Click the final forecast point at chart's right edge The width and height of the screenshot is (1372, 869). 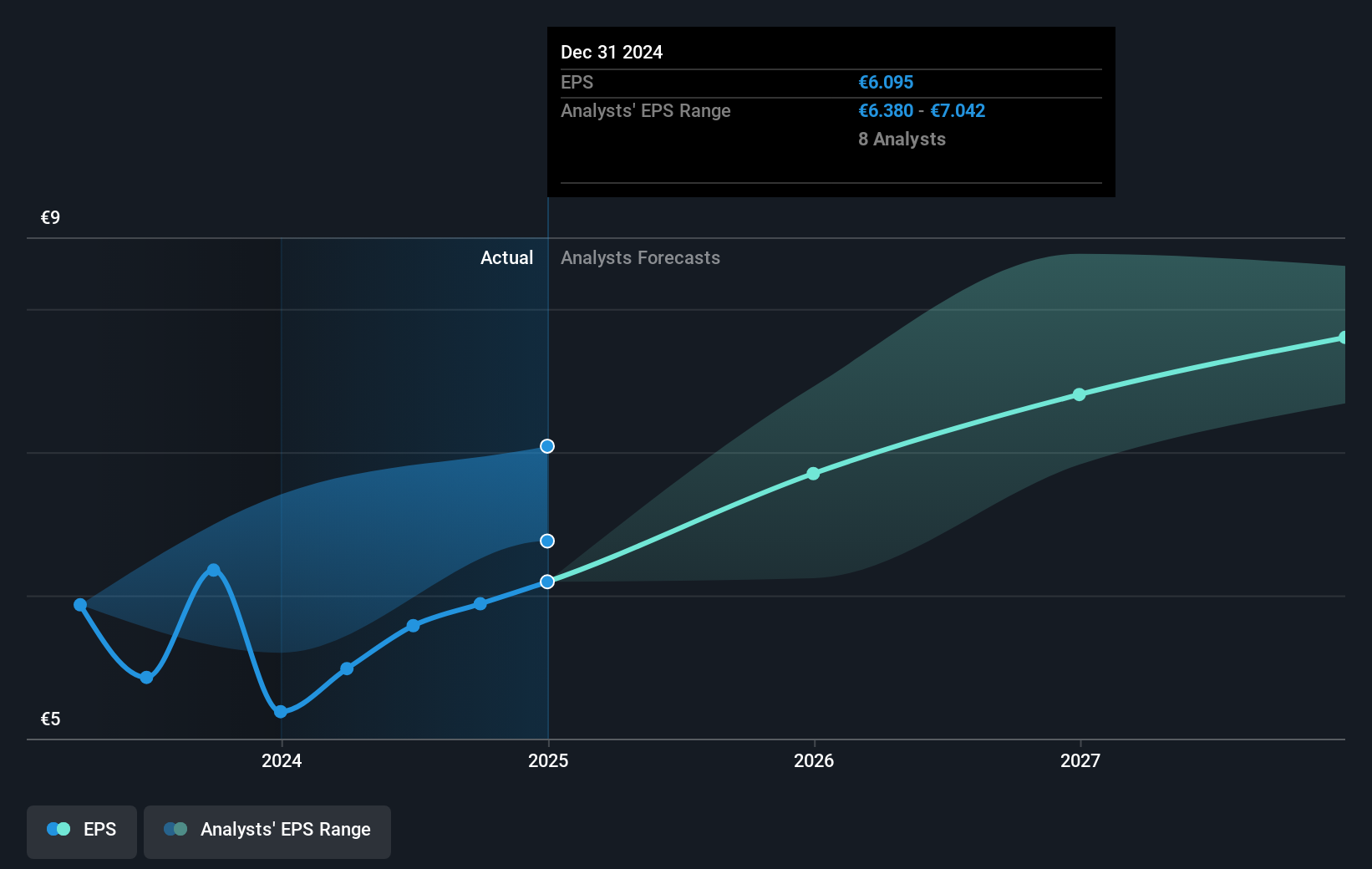pos(1344,338)
